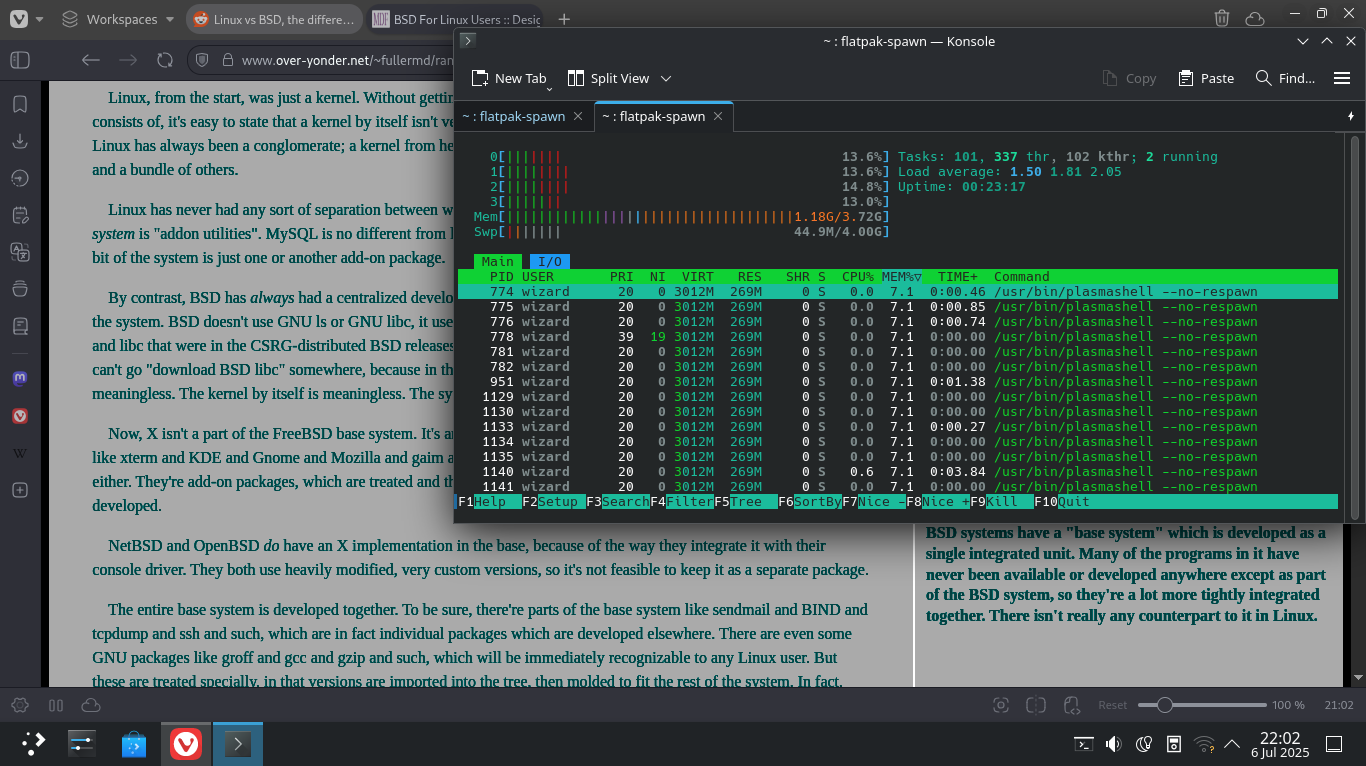
Task: Toggle the Vivaldi side panel button
Action: pos(20,60)
